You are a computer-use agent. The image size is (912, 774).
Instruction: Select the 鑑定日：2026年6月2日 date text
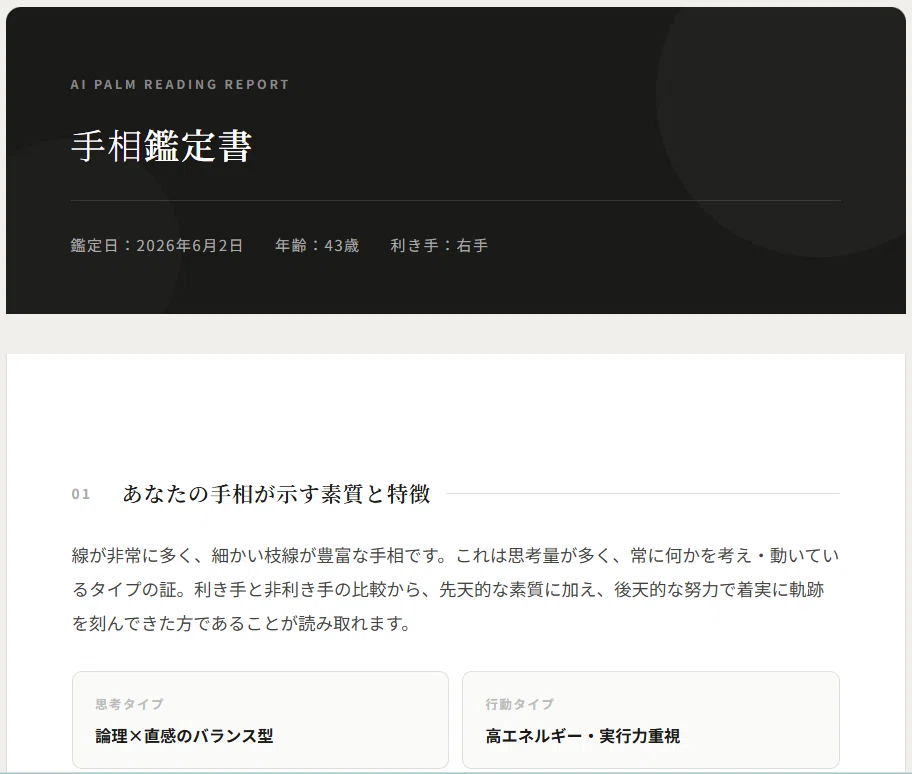pos(156,245)
